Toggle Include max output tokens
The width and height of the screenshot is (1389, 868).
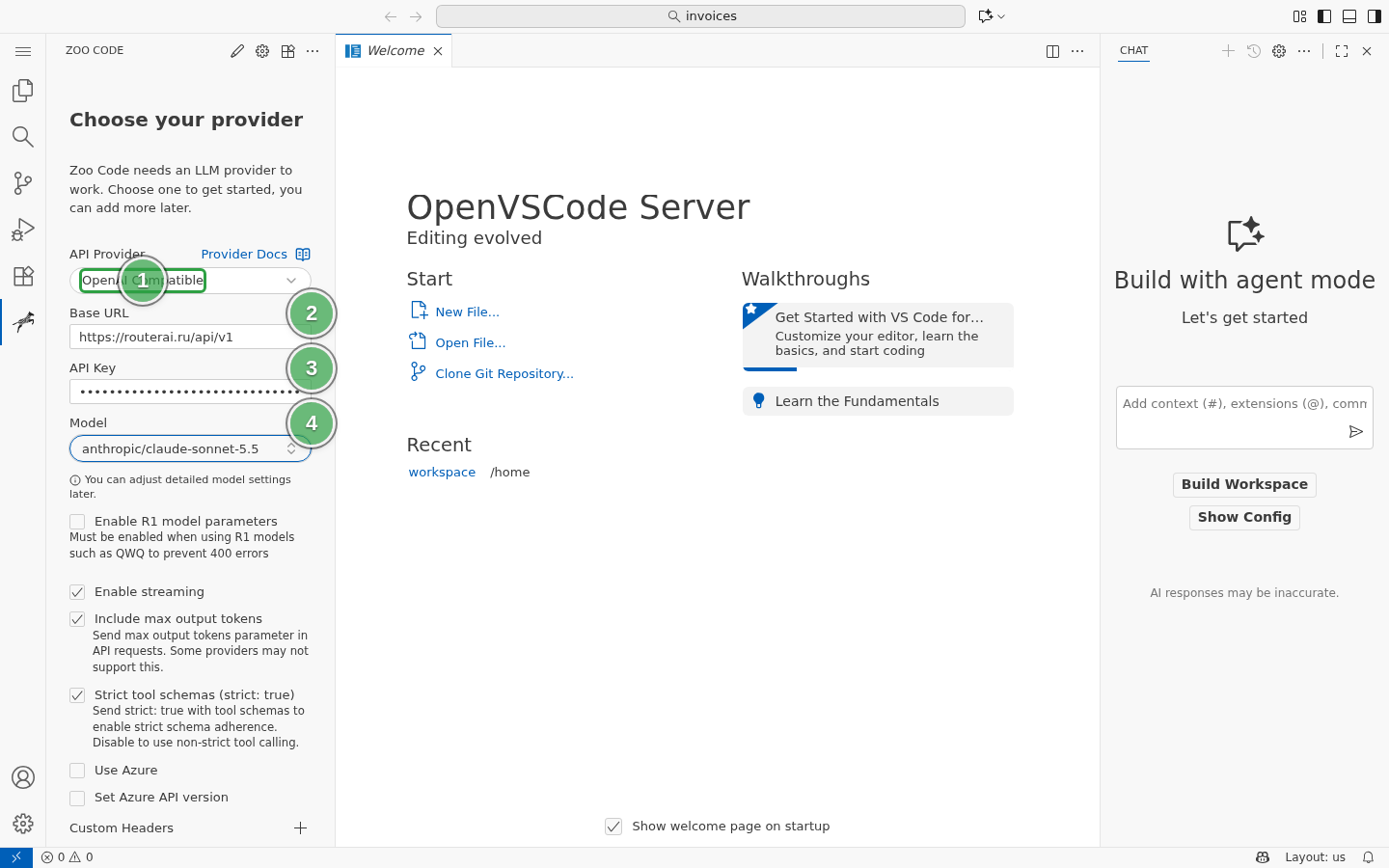click(x=77, y=619)
